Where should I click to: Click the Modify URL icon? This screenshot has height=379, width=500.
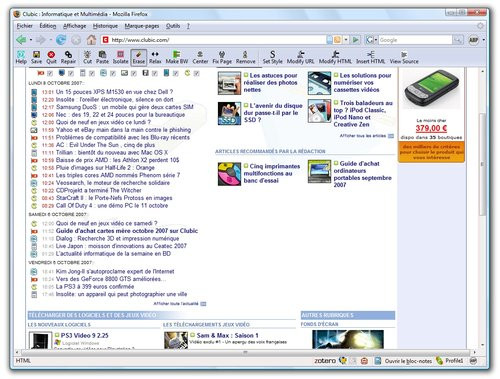point(300,57)
